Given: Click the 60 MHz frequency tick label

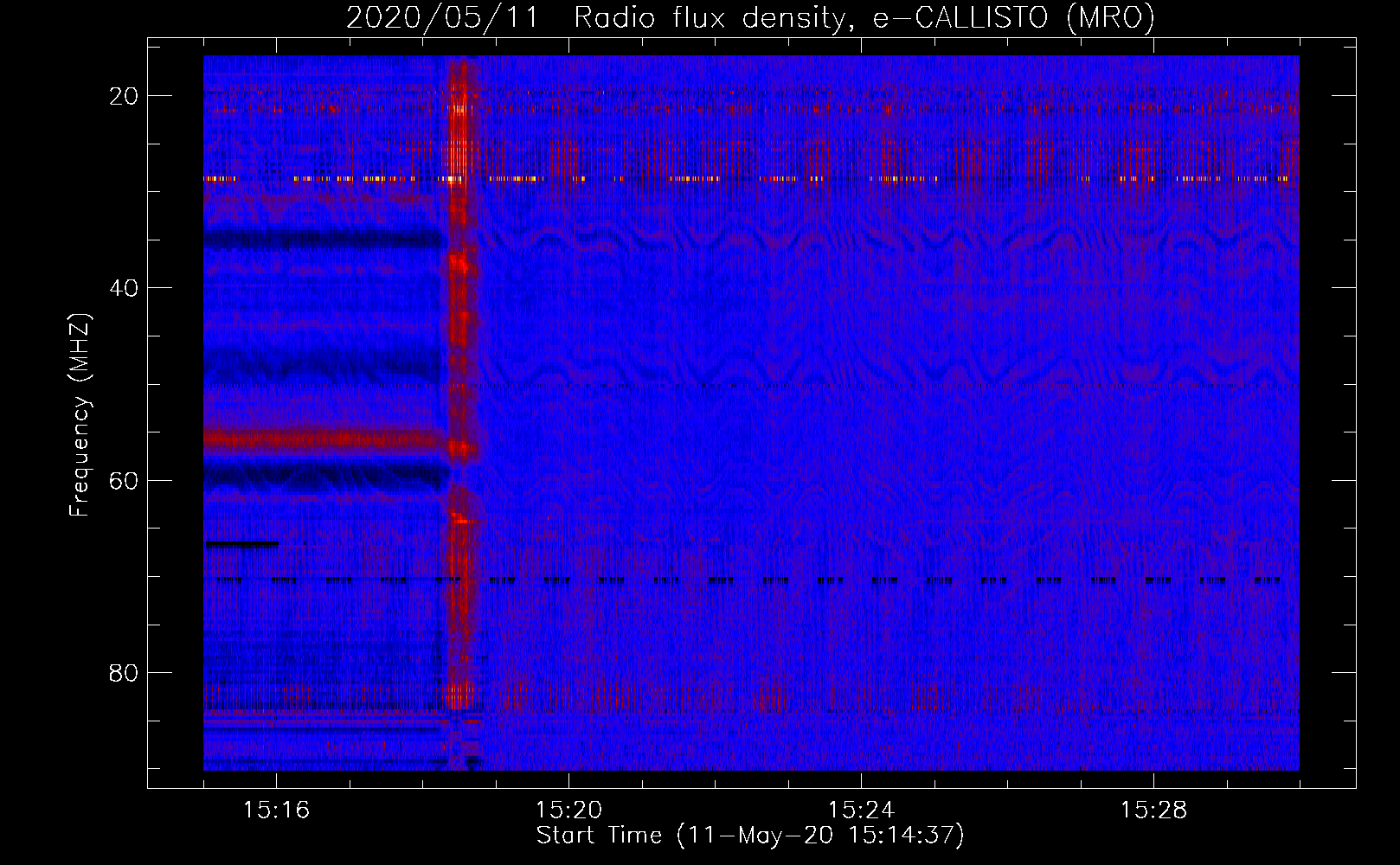Looking at the screenshot, I should pos(124,481).
